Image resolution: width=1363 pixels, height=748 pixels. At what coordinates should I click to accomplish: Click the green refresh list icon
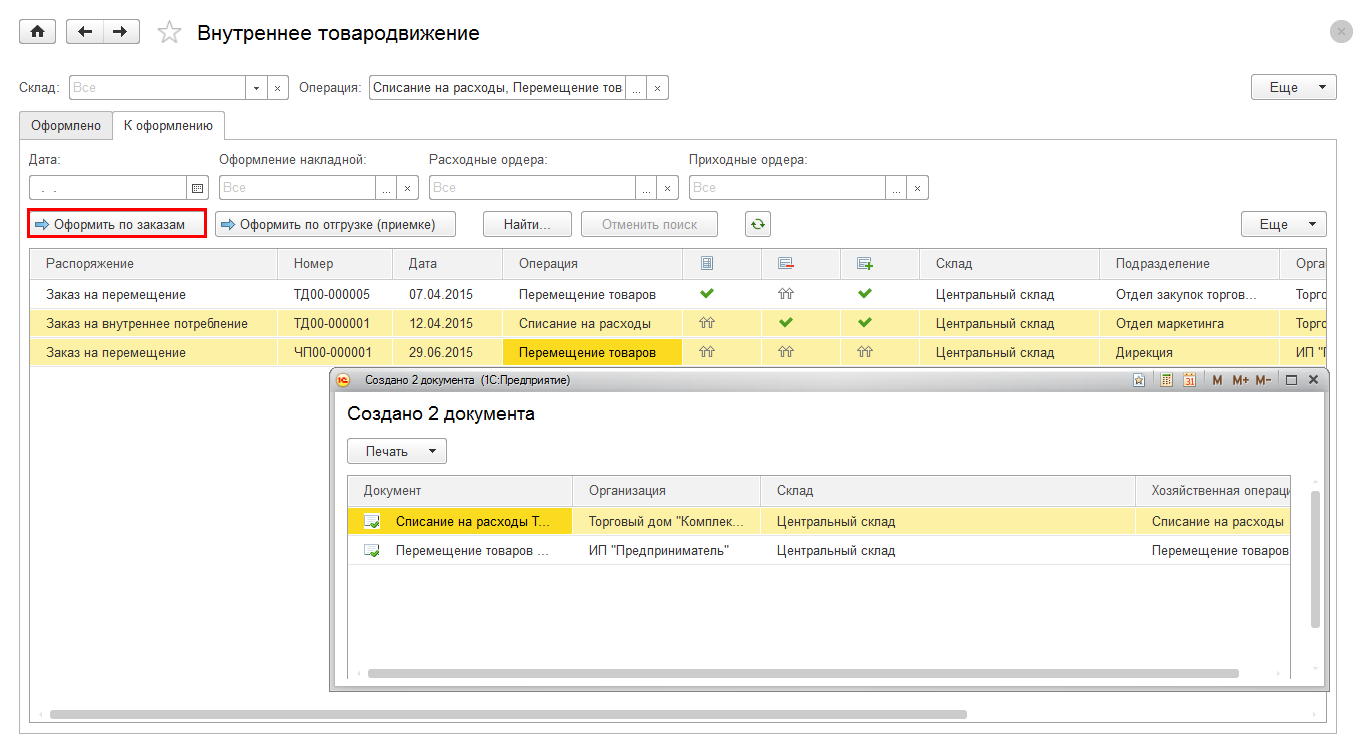(x=758, y=224)
